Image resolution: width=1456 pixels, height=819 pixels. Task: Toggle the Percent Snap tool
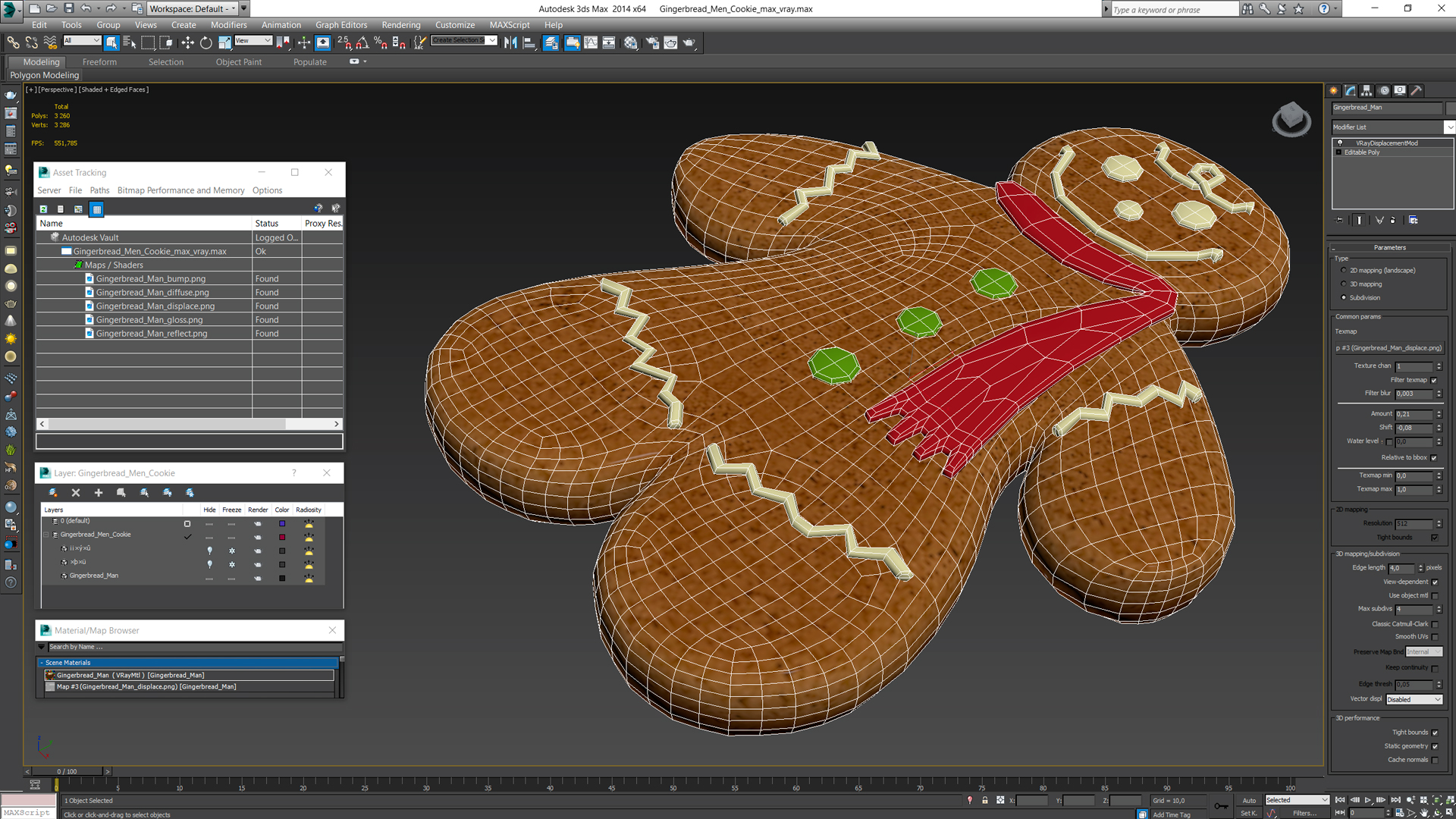tap(381, 42)
